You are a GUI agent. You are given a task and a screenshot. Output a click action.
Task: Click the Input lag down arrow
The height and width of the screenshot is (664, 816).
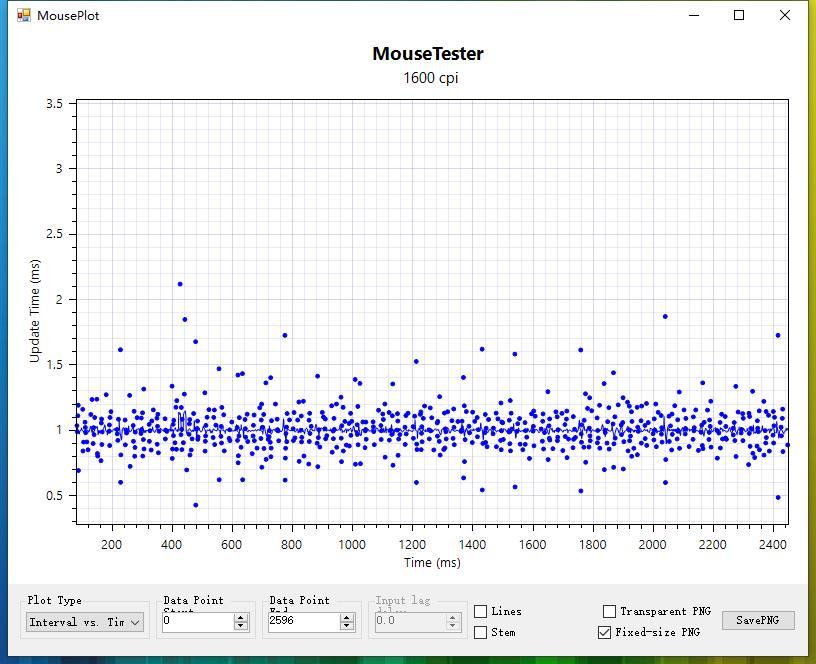click(453, 625)
